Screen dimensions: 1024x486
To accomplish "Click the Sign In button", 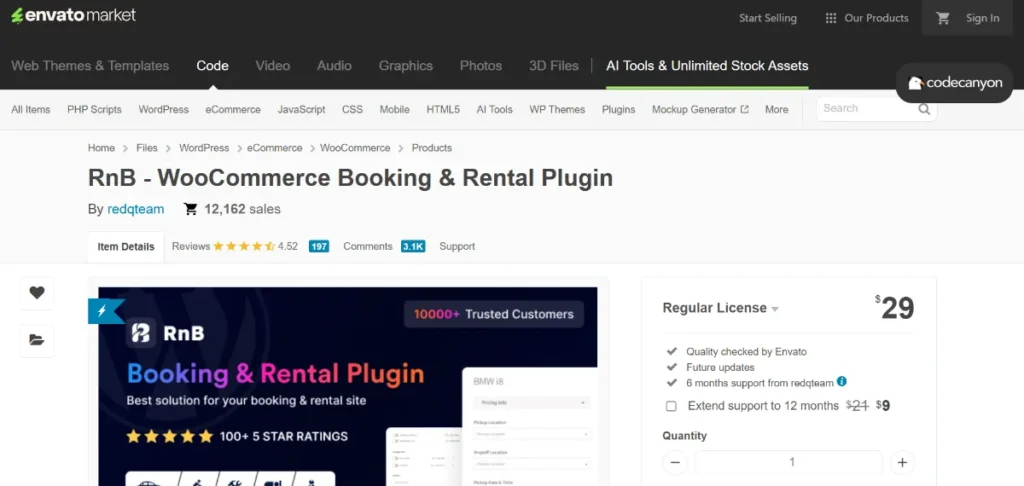I will (983, 18).
